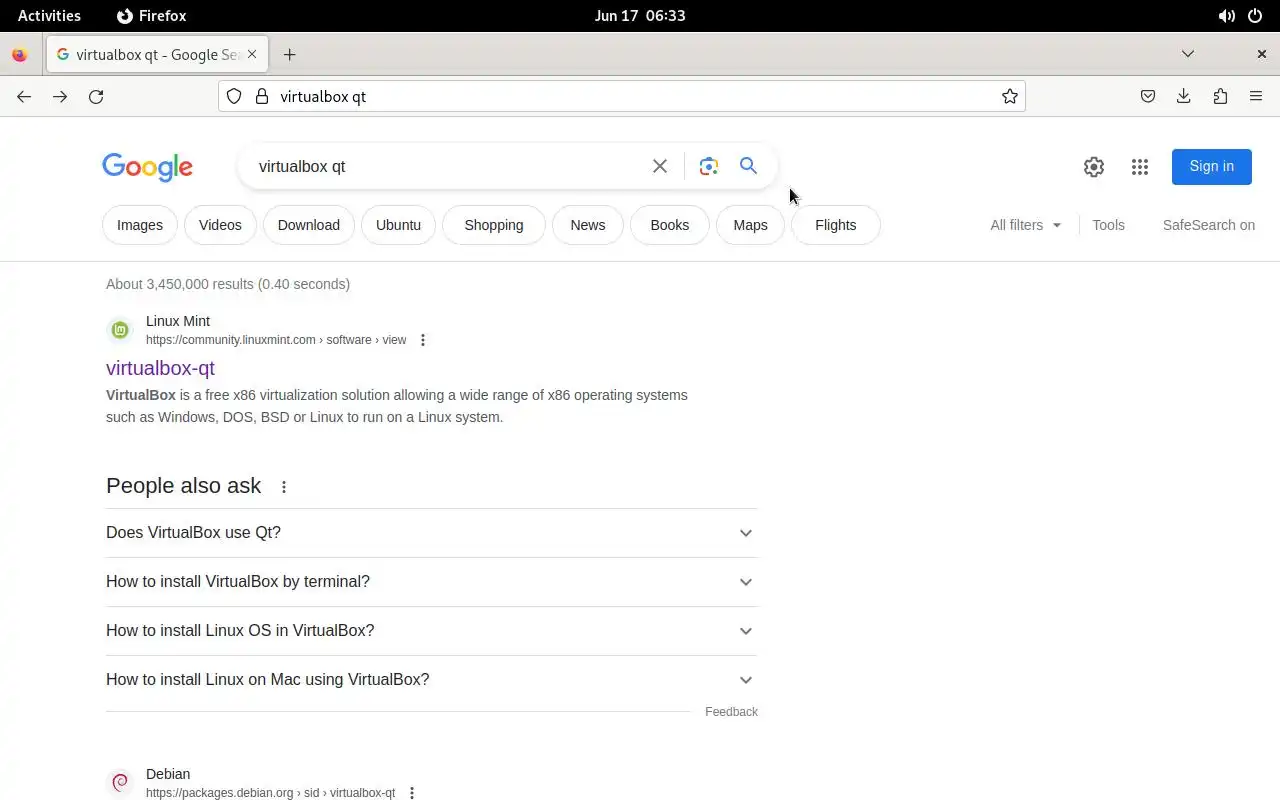
Task: Open the Pocket save icon
Action: (1148, 96)
